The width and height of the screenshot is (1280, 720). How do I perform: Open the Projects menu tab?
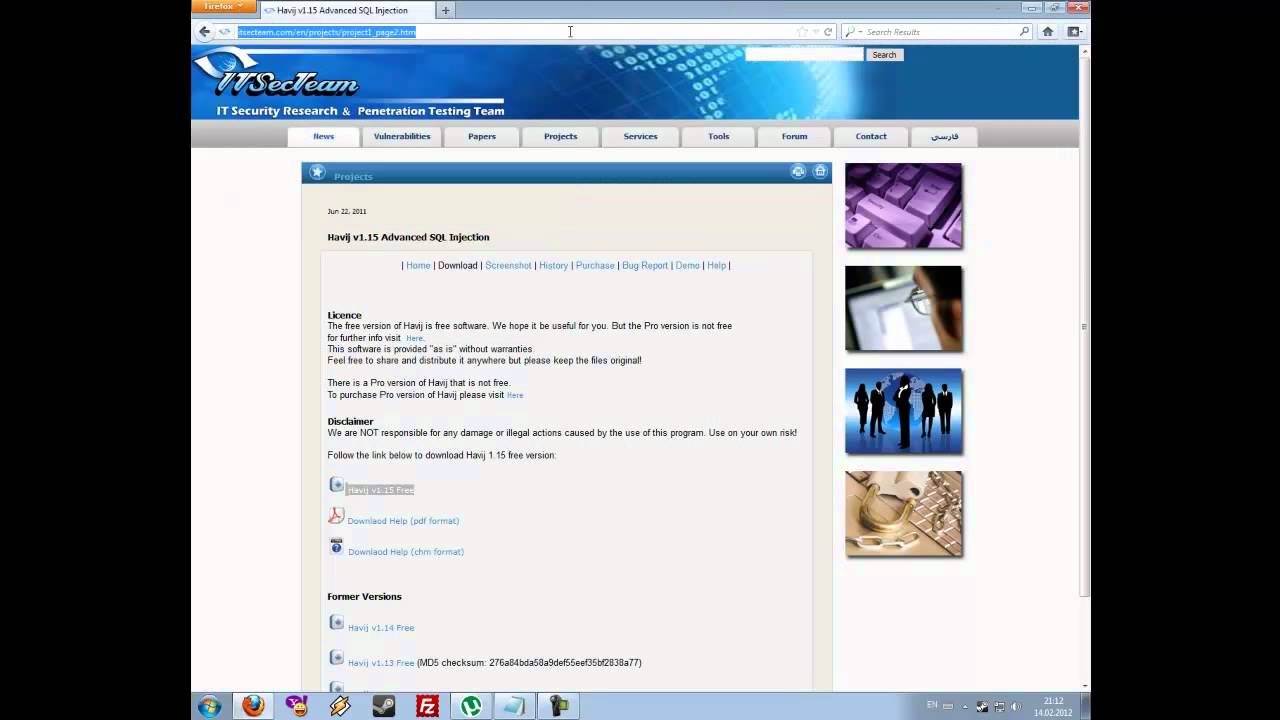pyautogui.click(x=560, y=136)
